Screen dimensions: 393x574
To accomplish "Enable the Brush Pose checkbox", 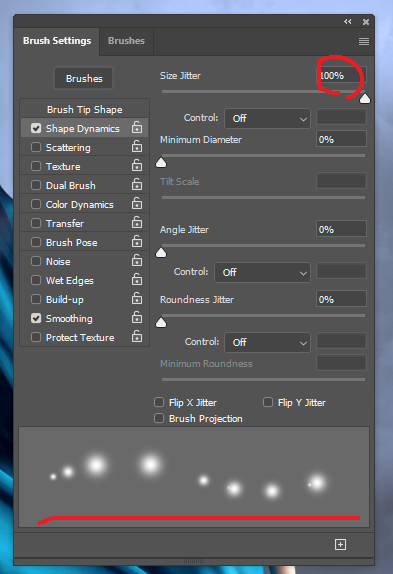I will click(x=36, y=242).
